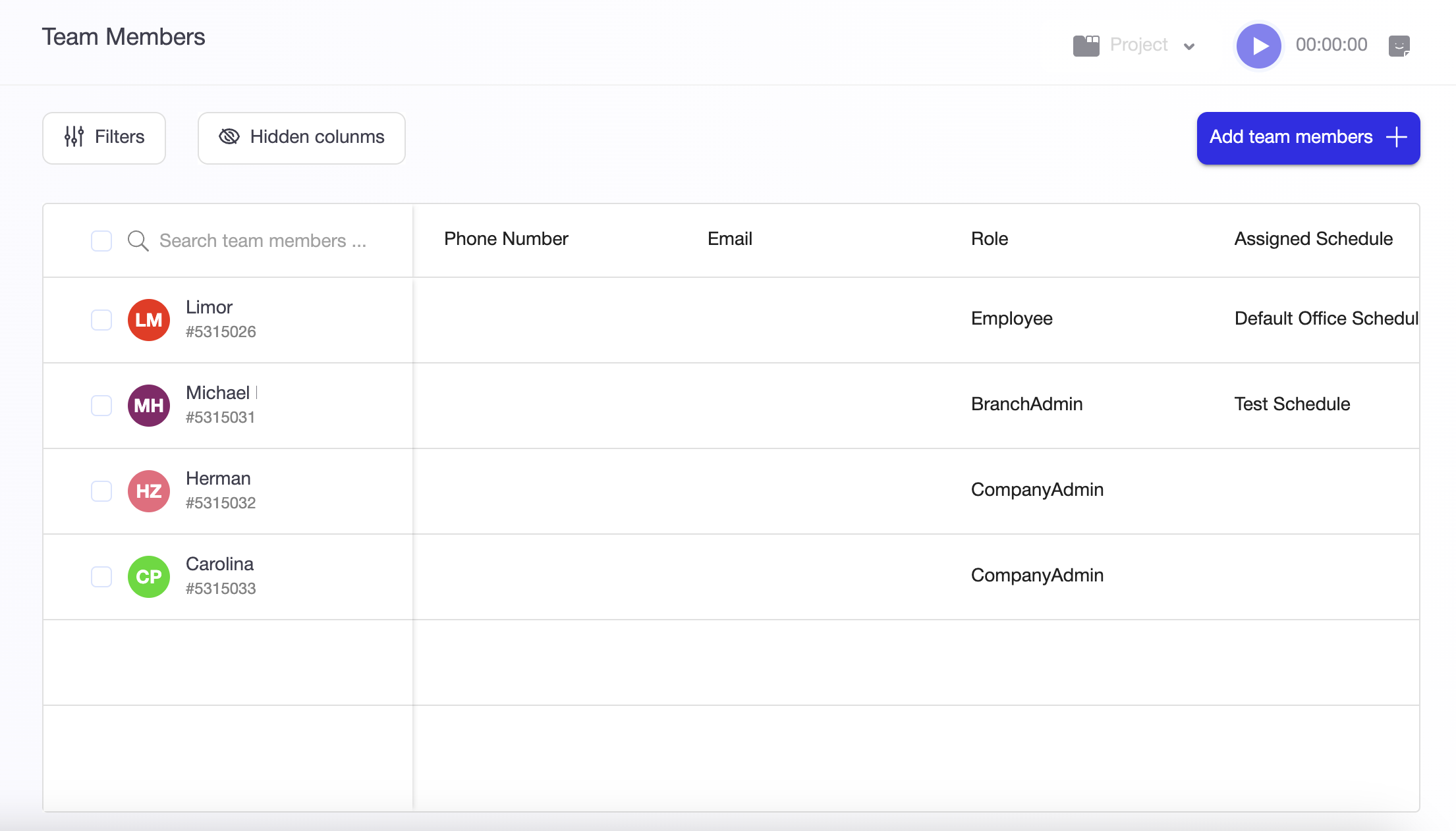Show the Hidden columns menu
This screenshot has width=1456, height=831.
(302, 138)
